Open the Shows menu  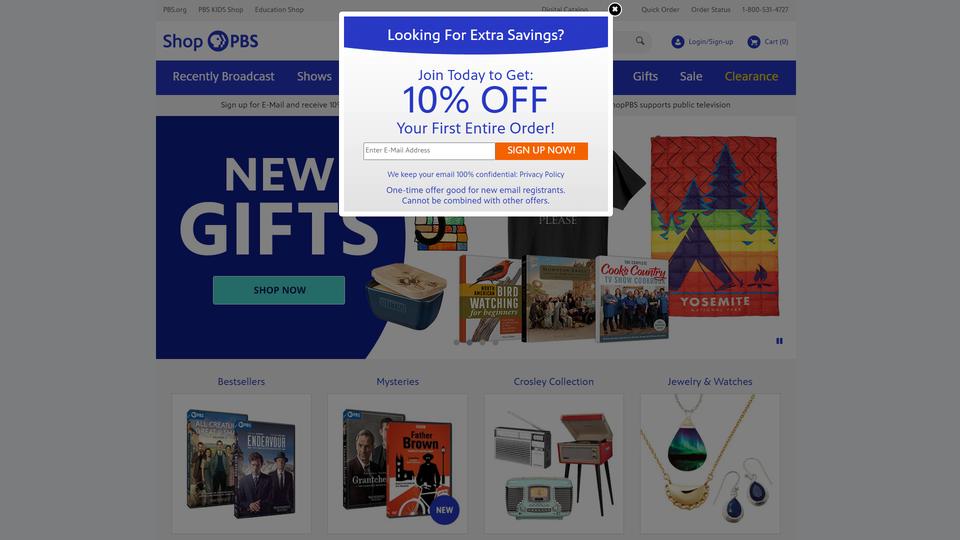tap(314, 77)
